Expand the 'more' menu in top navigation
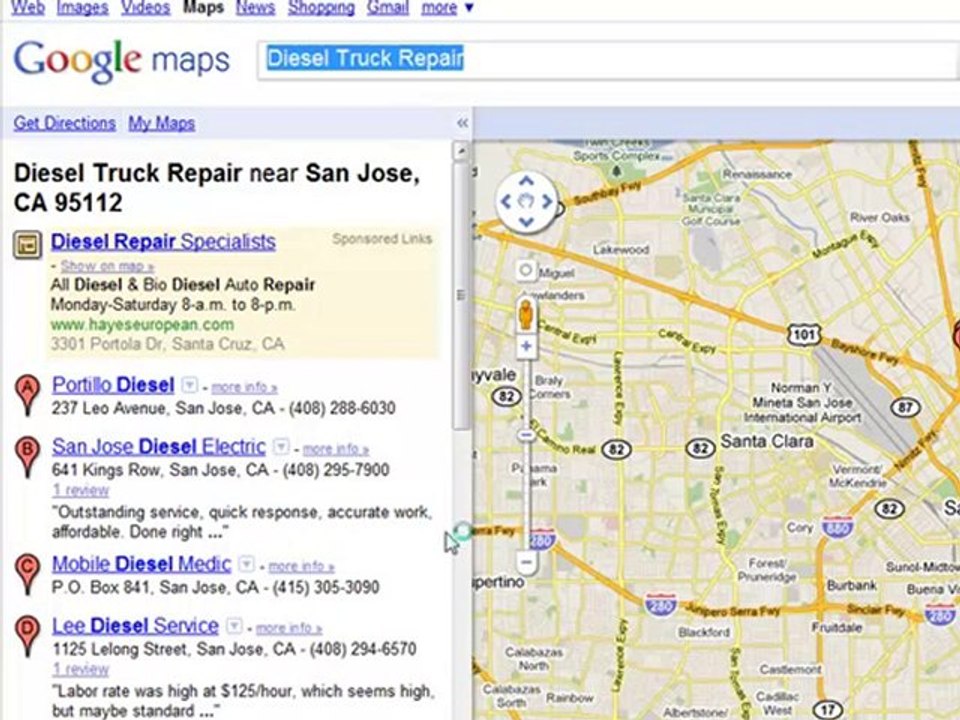The height and width of the screenshot is (720, 960). pyautogui.click(x=448, y=8)
